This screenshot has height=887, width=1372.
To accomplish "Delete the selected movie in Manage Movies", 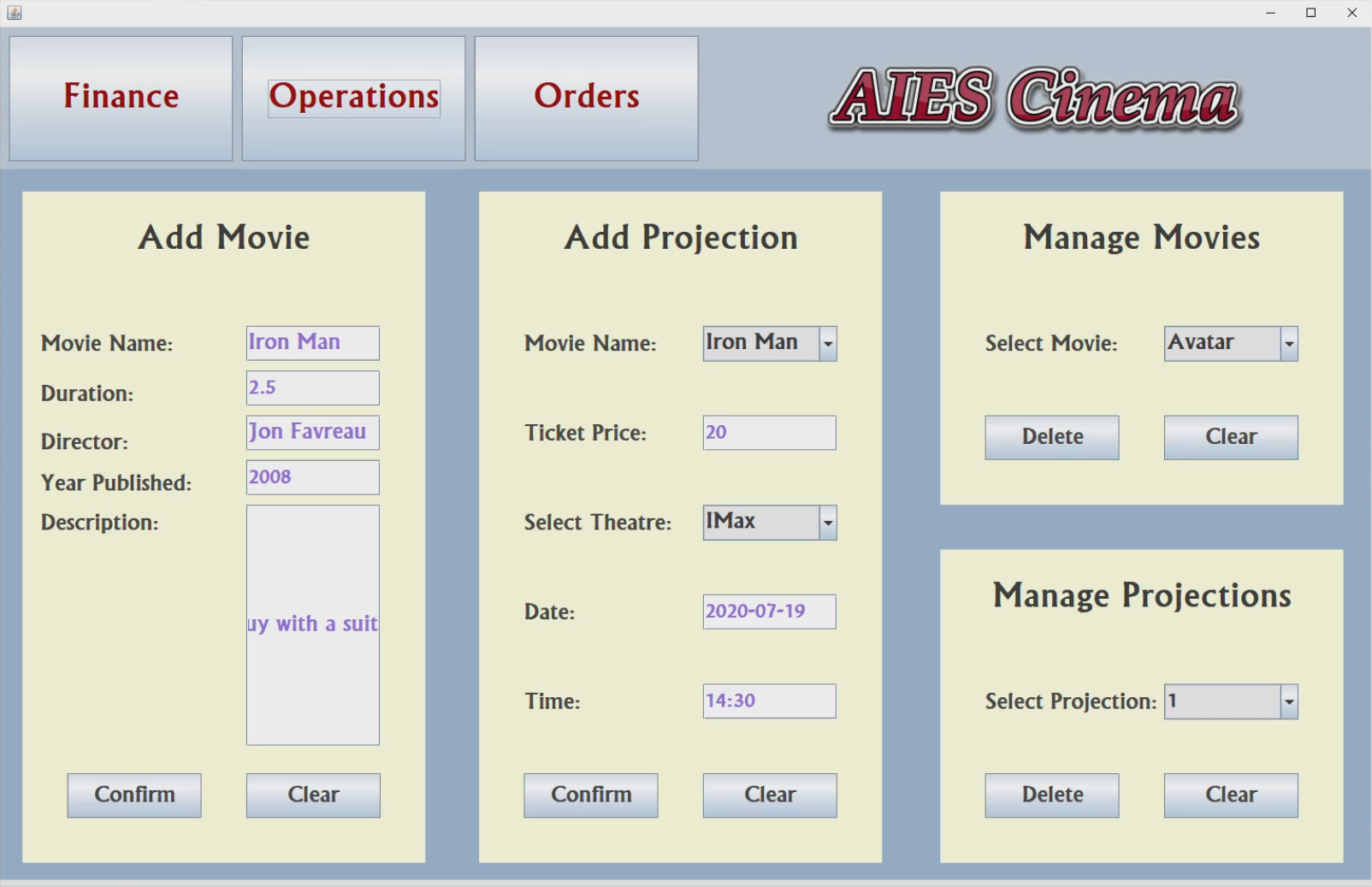I will (x=1052, y=438).
